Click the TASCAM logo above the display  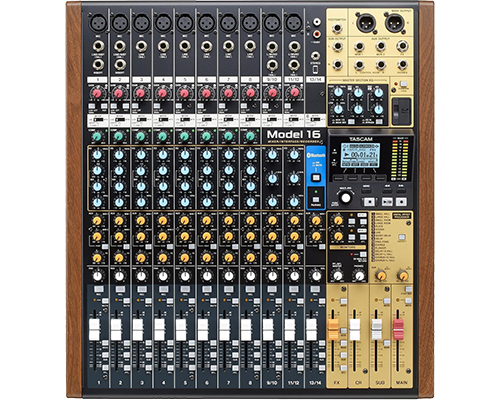tap(361, 139)
